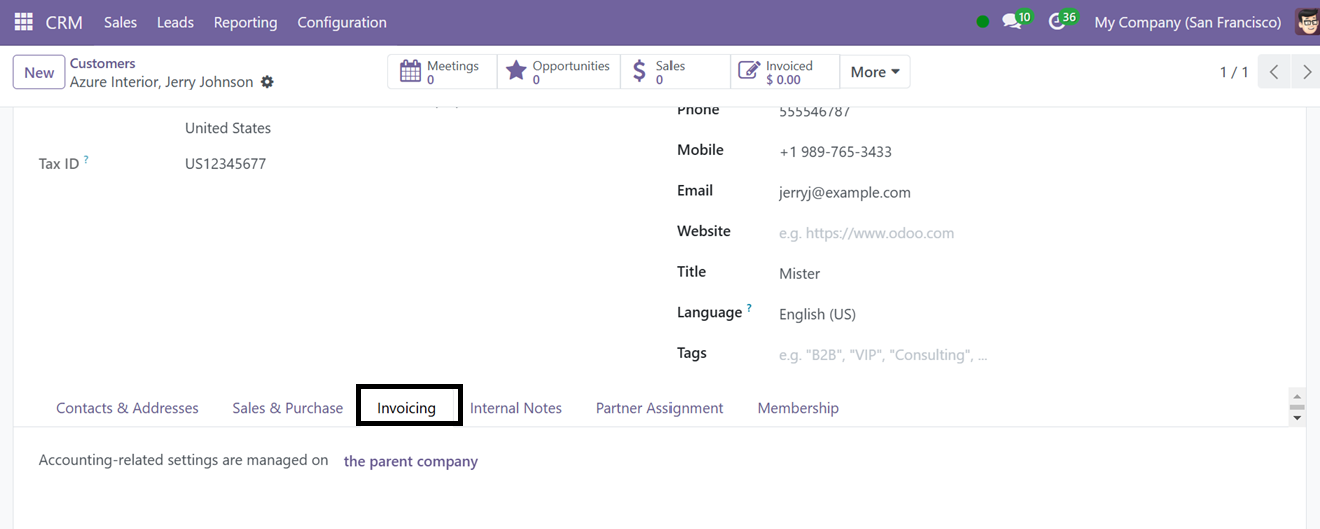Click the Azure Interior, Jerry Johnson title
The height and width of the screenshot is (529, 1320).
[161, 82]
